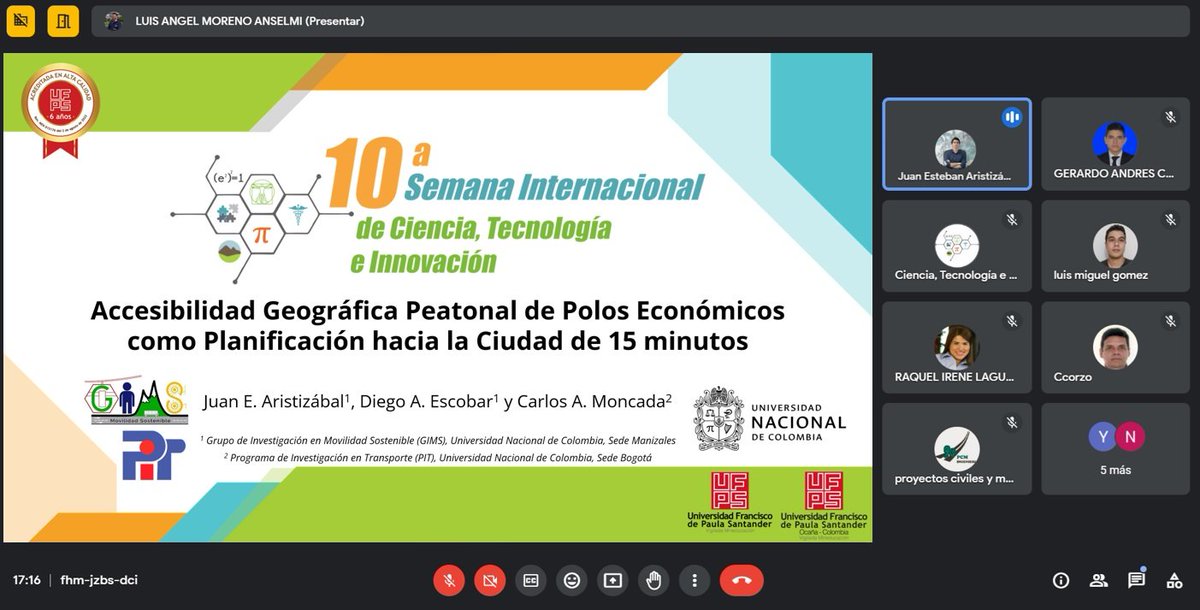
Task: Click Universidad Nacional de Colombia logo
Action: [x=770, y=421]
